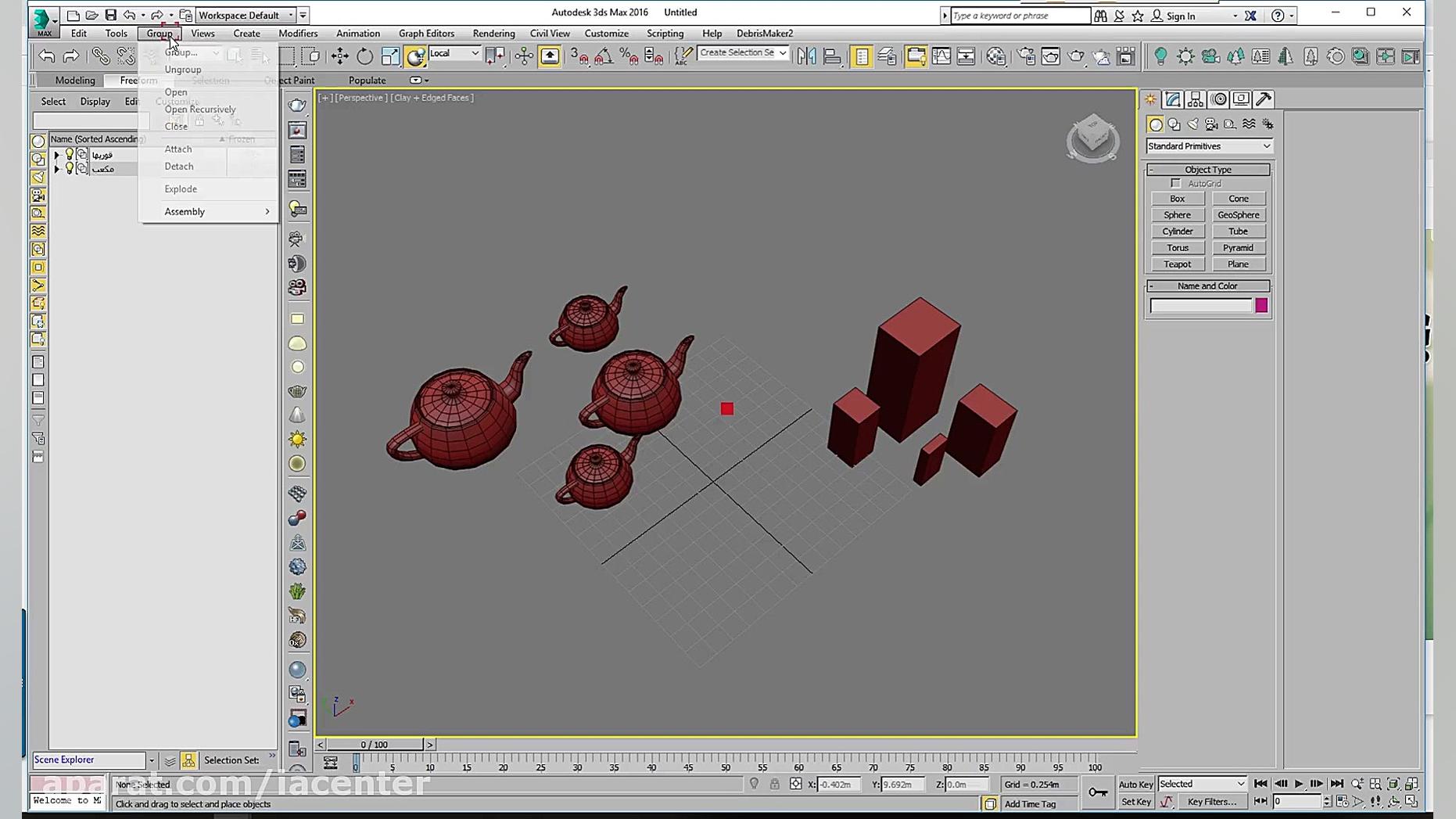Choose Ungroup from the Group menu
The width and height of the screenshot is (1456, 819).
tap(183, 70)
